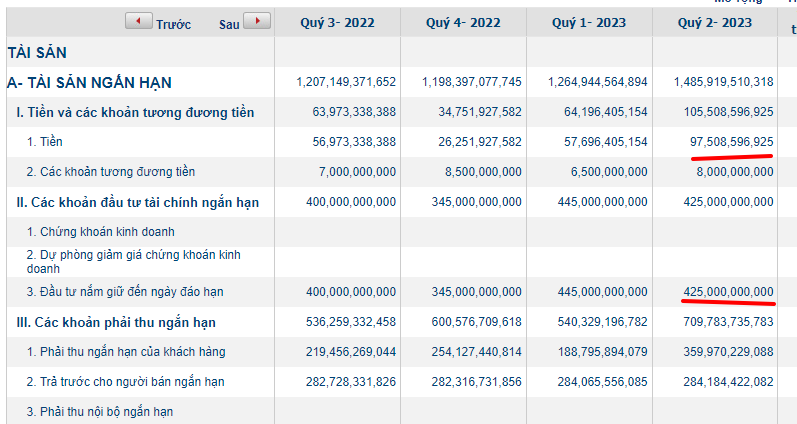Click value 1,207,149,371,652
This screenshot has width=797, height=424.
(x=346, y=82)
